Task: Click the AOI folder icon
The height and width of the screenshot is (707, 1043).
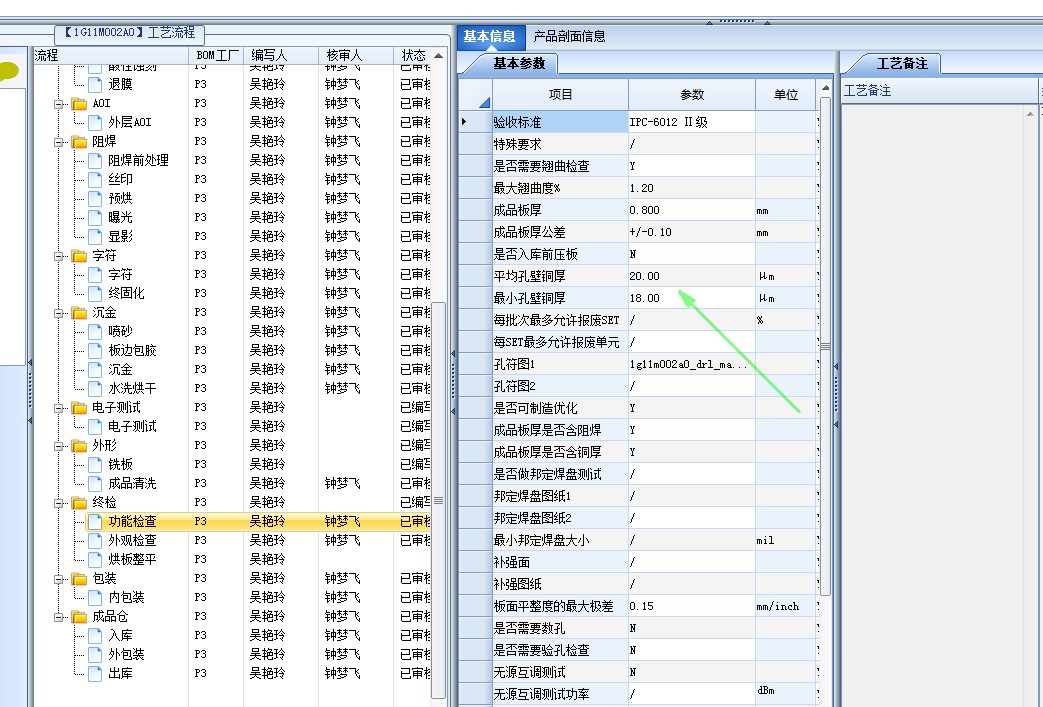Action: point(79,104)
